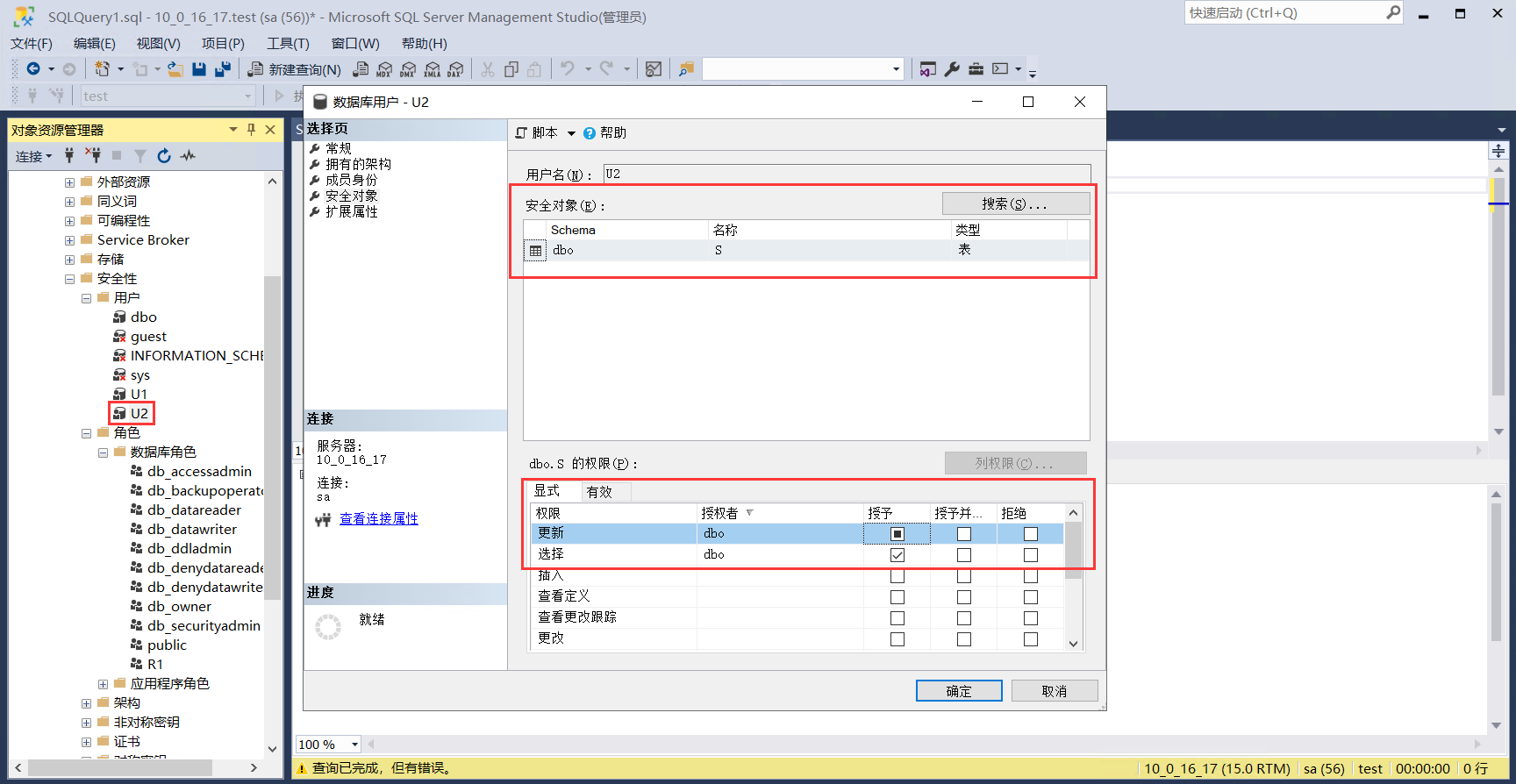Click the 新建查询(N) button
The width and height of the screenshot is (1516, 784).
tap(295, 68)
